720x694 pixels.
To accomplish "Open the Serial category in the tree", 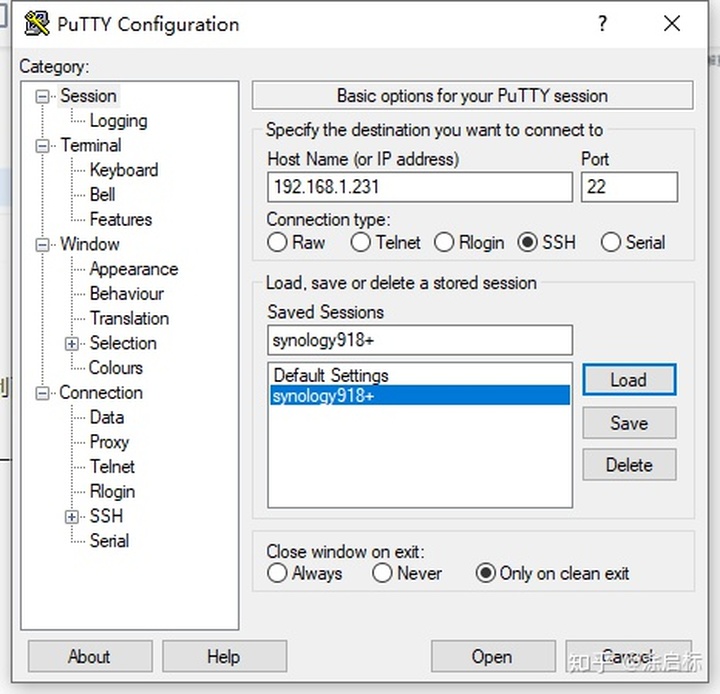I will coord(109,541).
